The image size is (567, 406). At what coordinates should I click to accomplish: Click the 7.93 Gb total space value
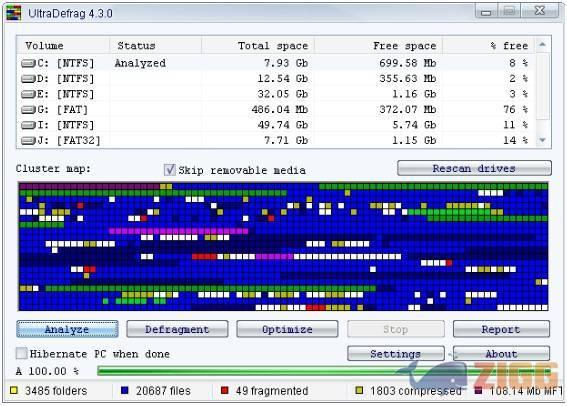(x=286, y=63)
